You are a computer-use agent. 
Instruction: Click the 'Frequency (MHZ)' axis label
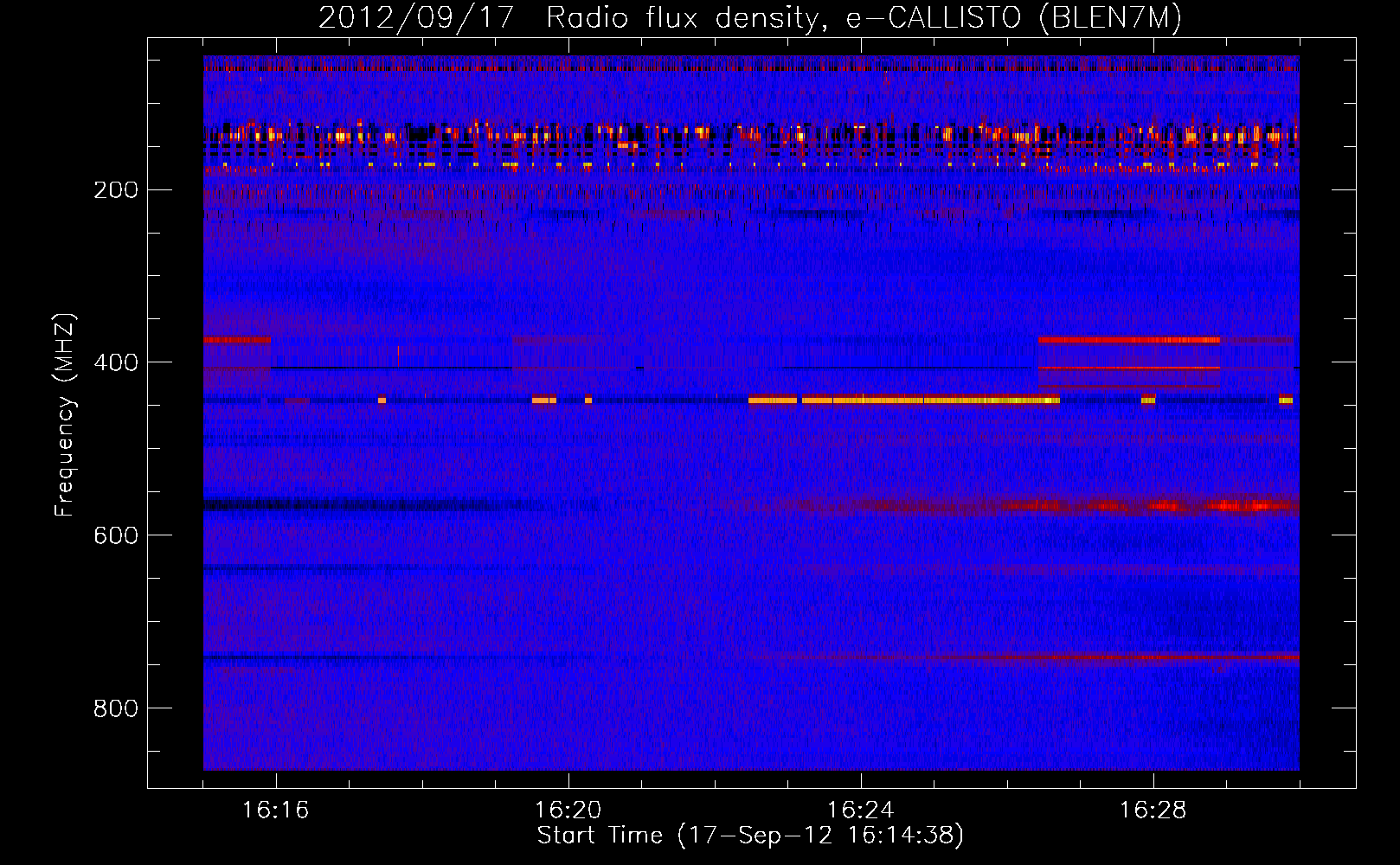[x=65, y=414]
